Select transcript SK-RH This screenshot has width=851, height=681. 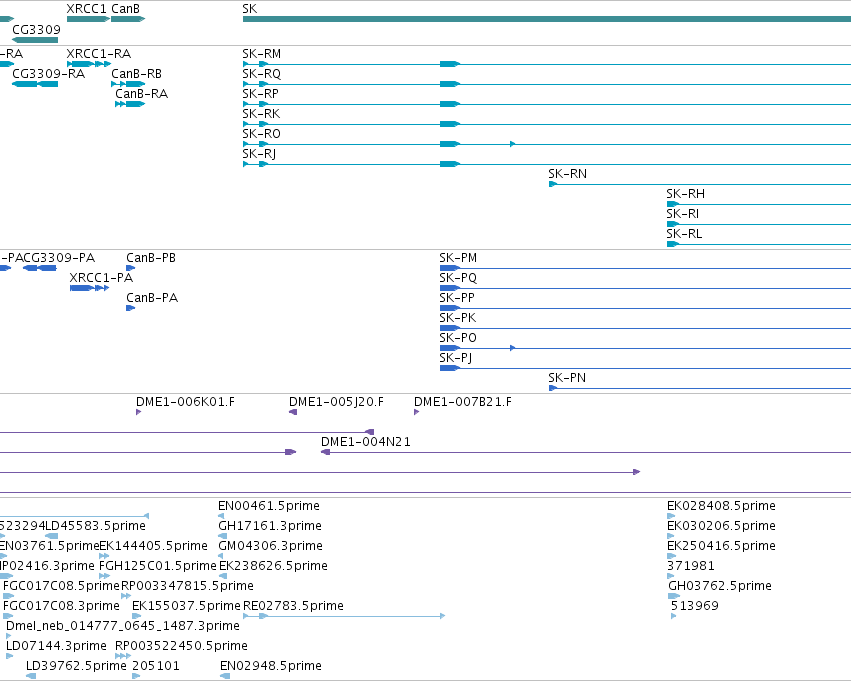tap(759, 204)
